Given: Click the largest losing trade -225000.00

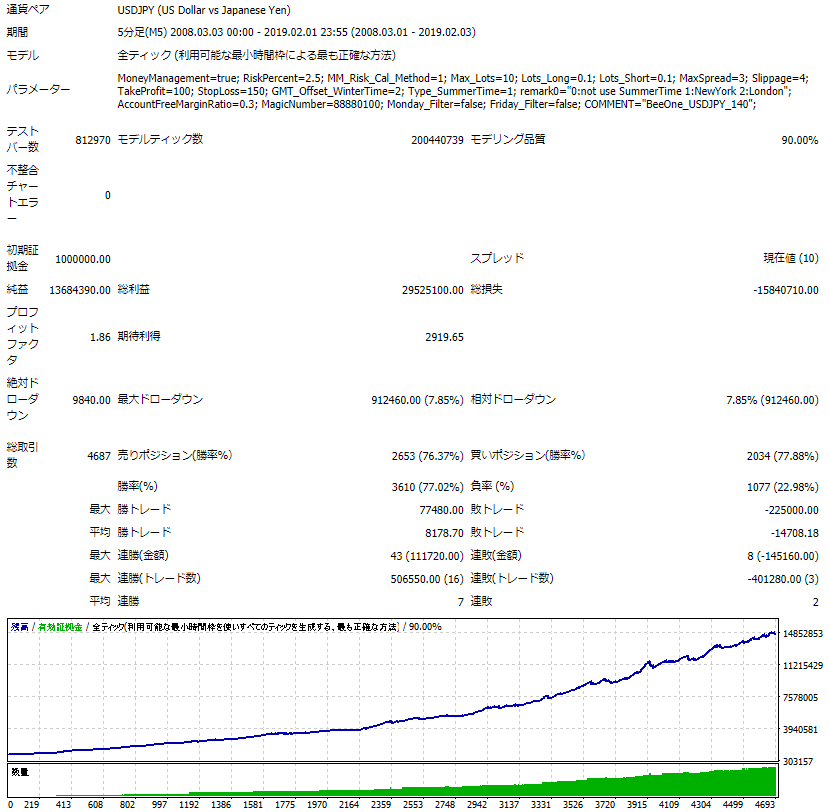Looking at the screenshot, I should (791, 510).
